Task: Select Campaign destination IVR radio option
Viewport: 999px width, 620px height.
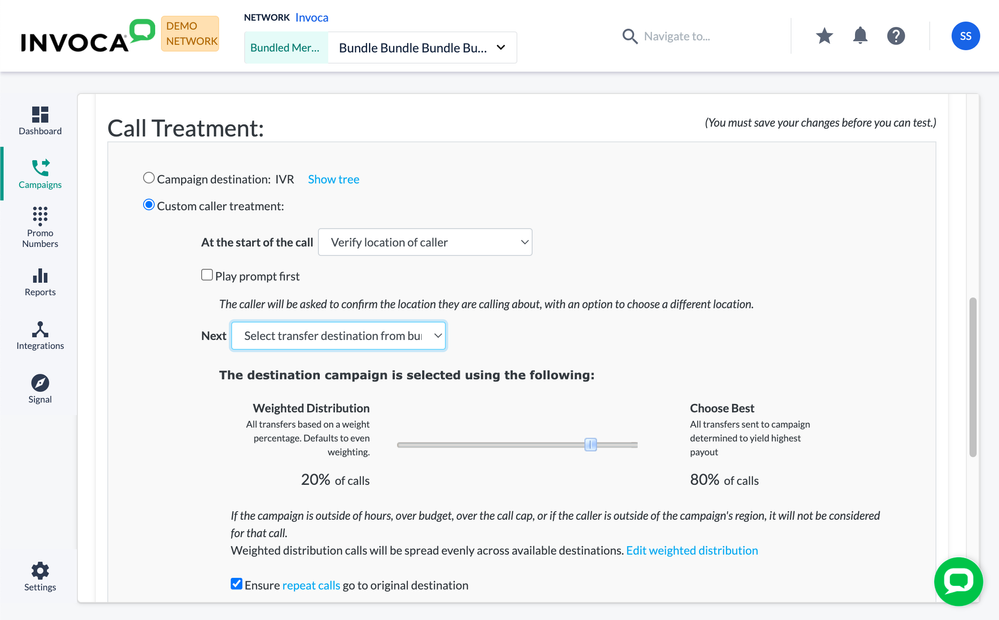Action: (148, 178)
